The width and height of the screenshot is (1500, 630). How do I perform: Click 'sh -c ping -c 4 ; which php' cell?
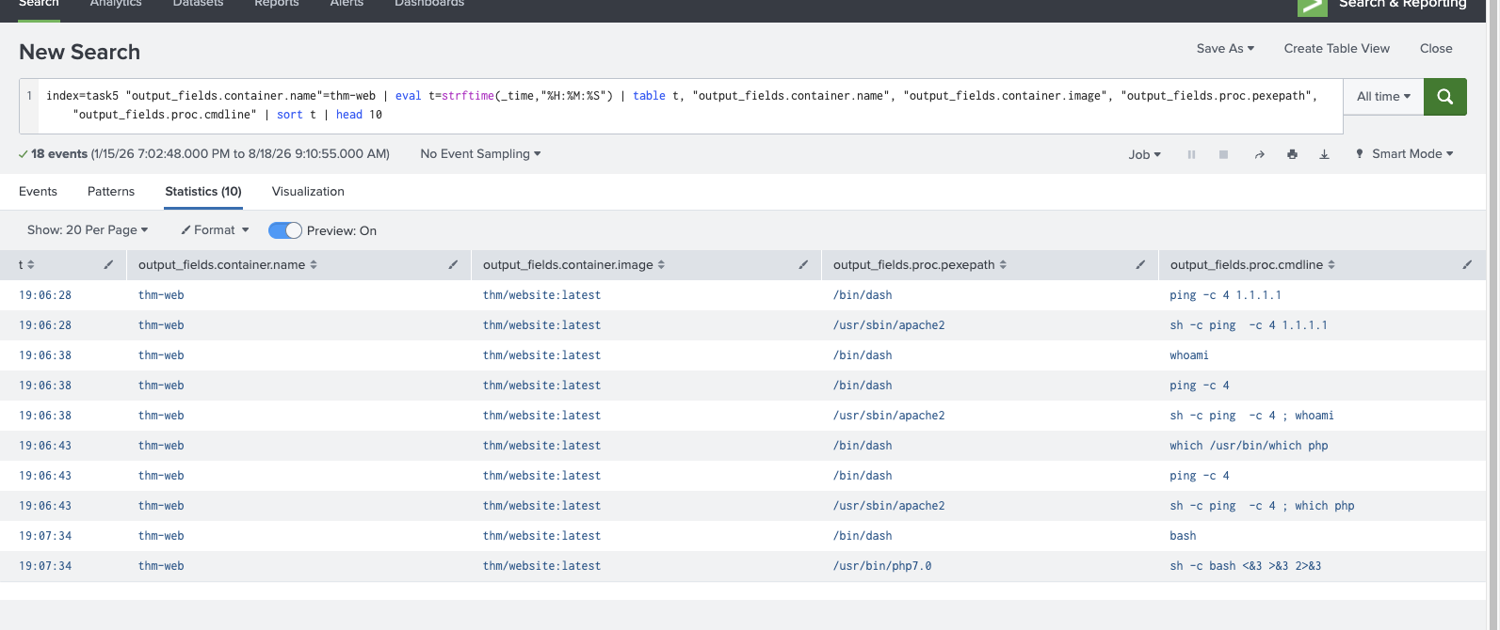pyautogui.click(x=1262, y=505)
